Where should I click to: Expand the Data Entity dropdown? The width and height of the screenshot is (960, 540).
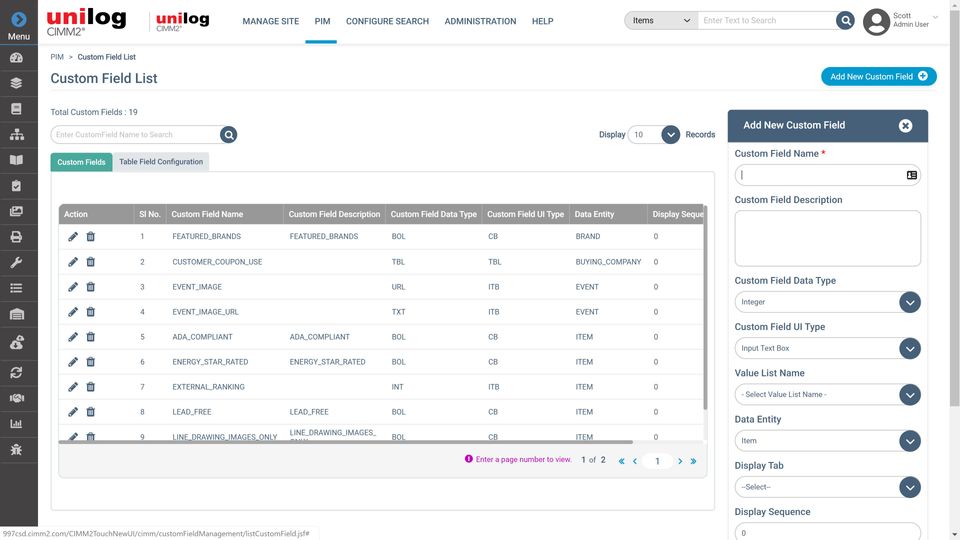click(x=909, y=441)
